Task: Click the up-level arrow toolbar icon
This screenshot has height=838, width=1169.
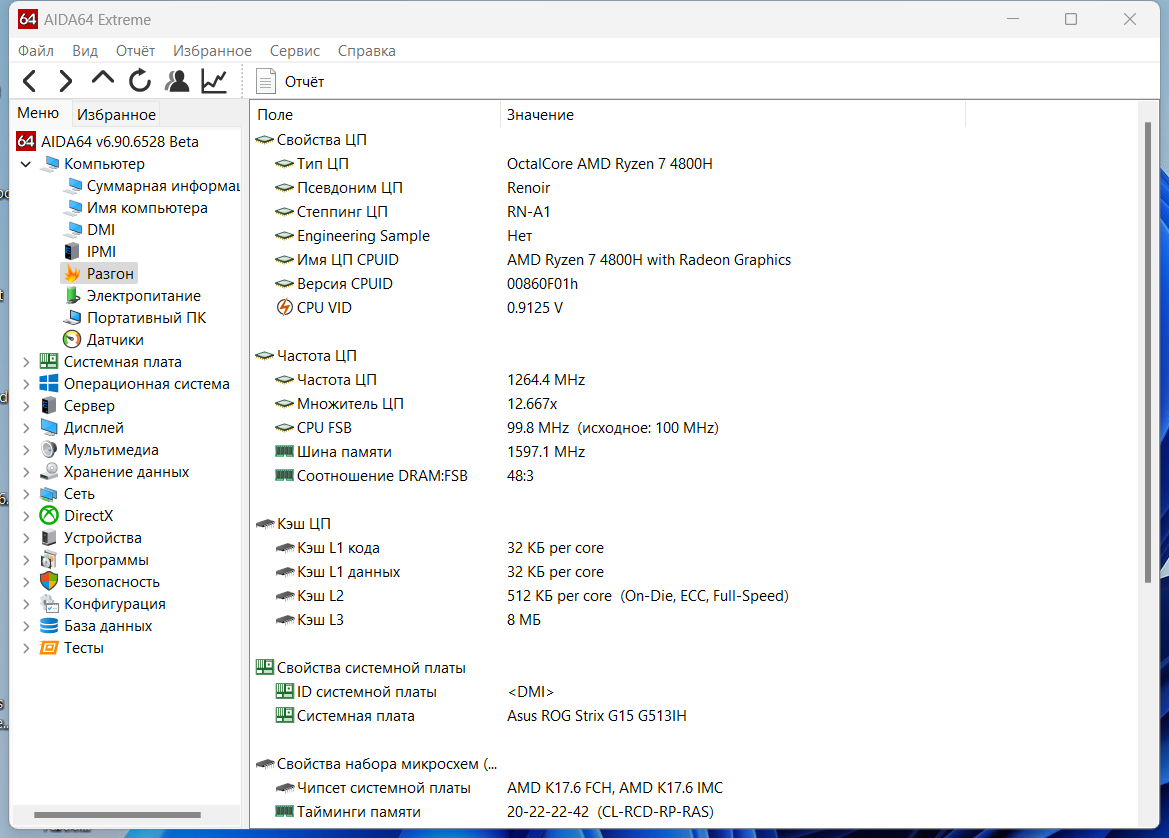Action: point(103,79)
